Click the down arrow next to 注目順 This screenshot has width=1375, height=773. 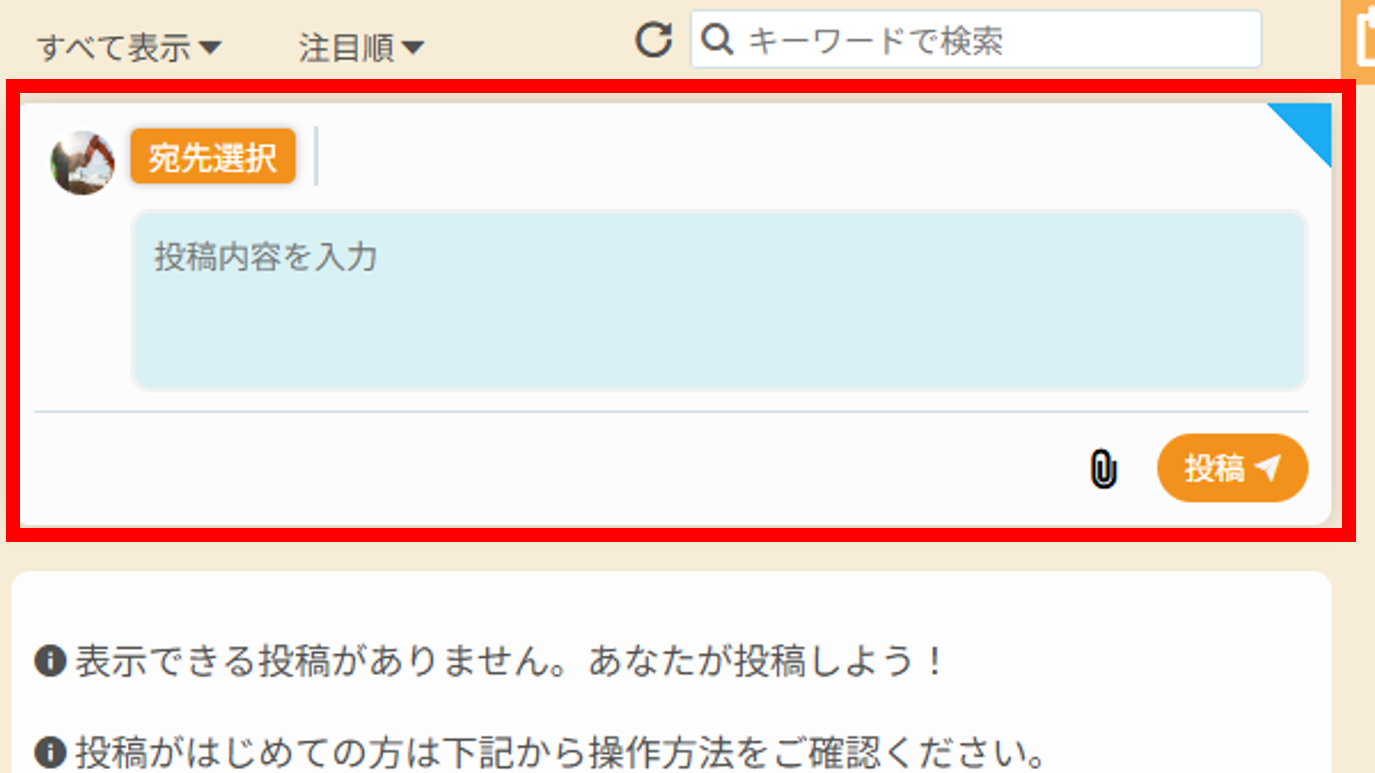(412, 47)
